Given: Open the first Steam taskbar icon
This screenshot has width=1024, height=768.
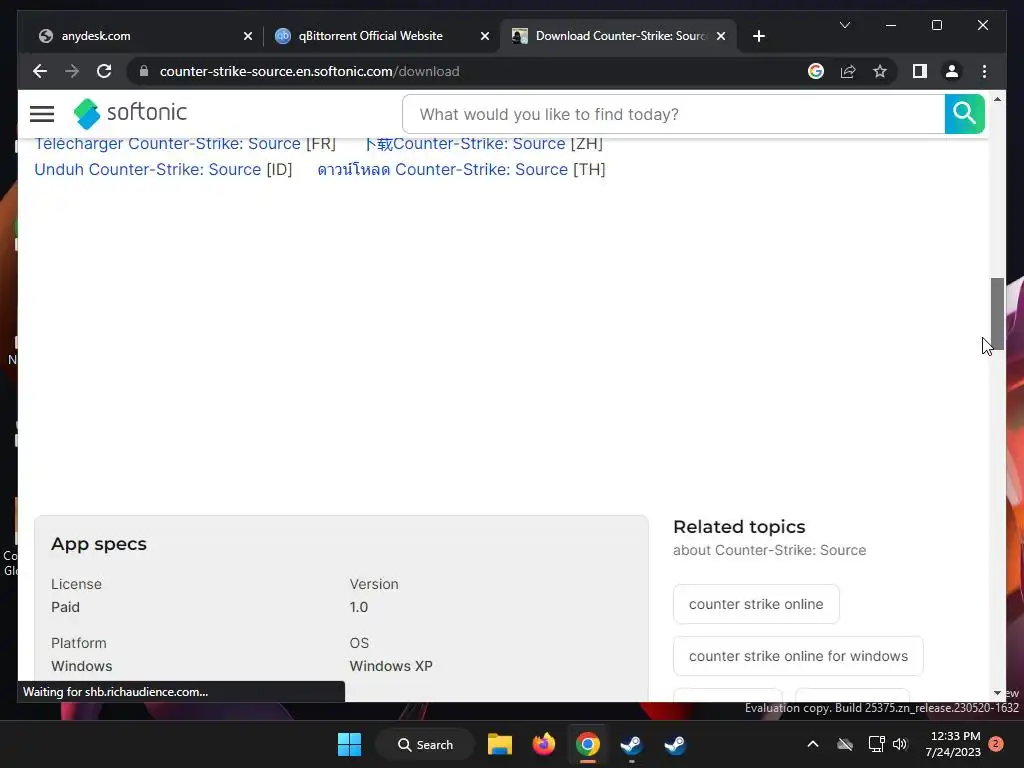Looking at the screenshot, I should pos(631,744).
